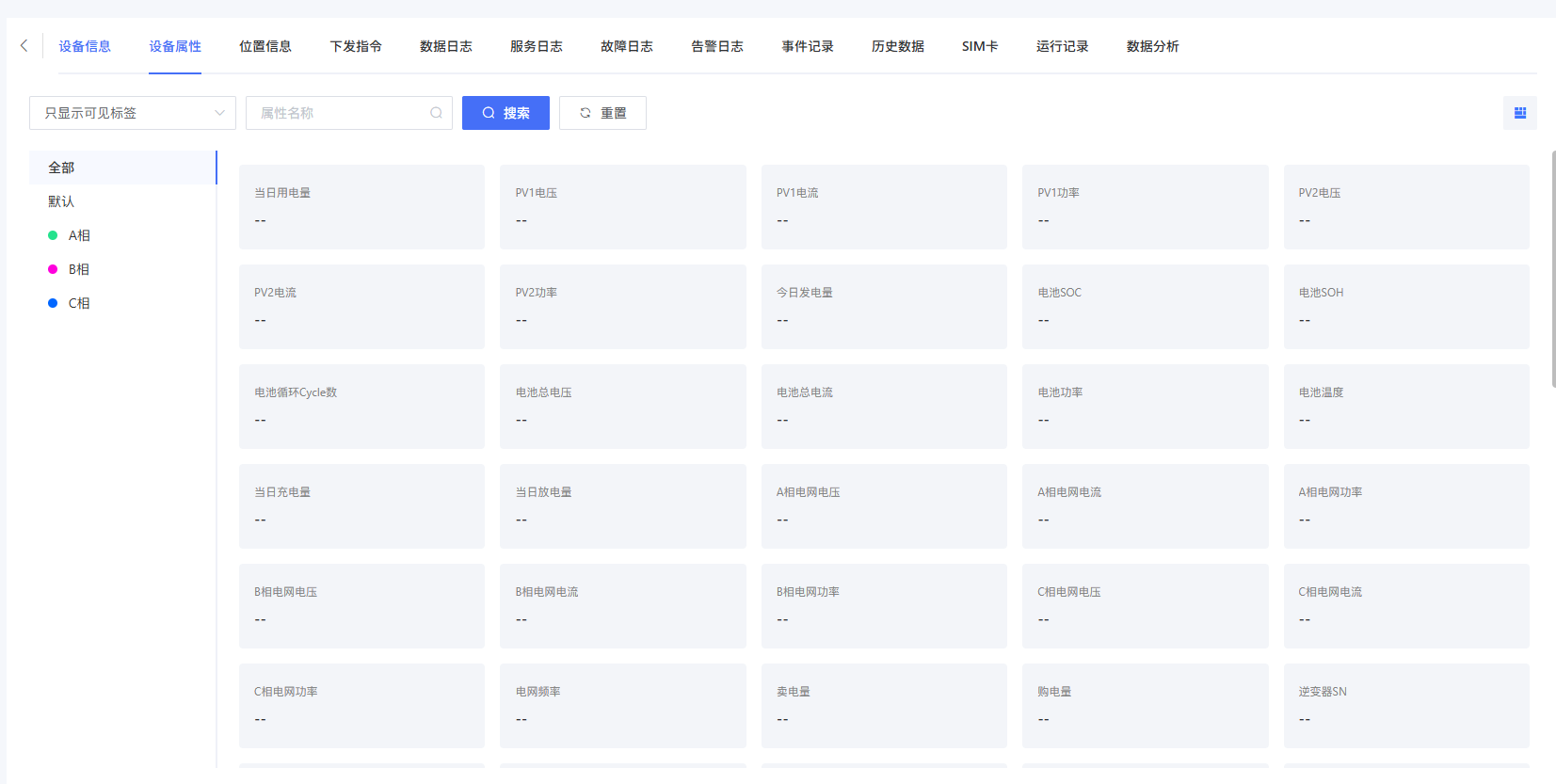Viewport: 1556px width, 784px height.
Task: Click the green dot beside A相
Action: [53, 235]
